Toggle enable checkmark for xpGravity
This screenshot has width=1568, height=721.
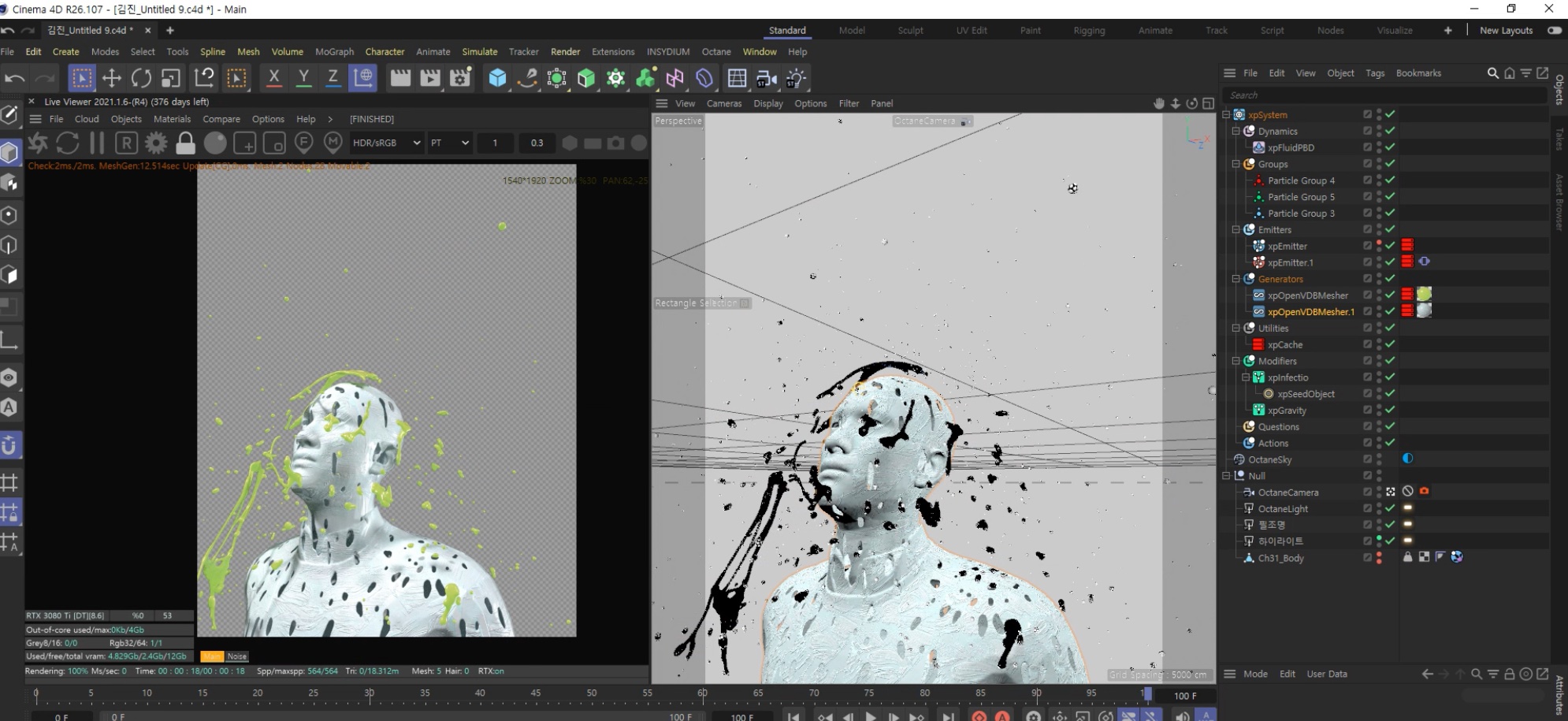coord(1390,410)
